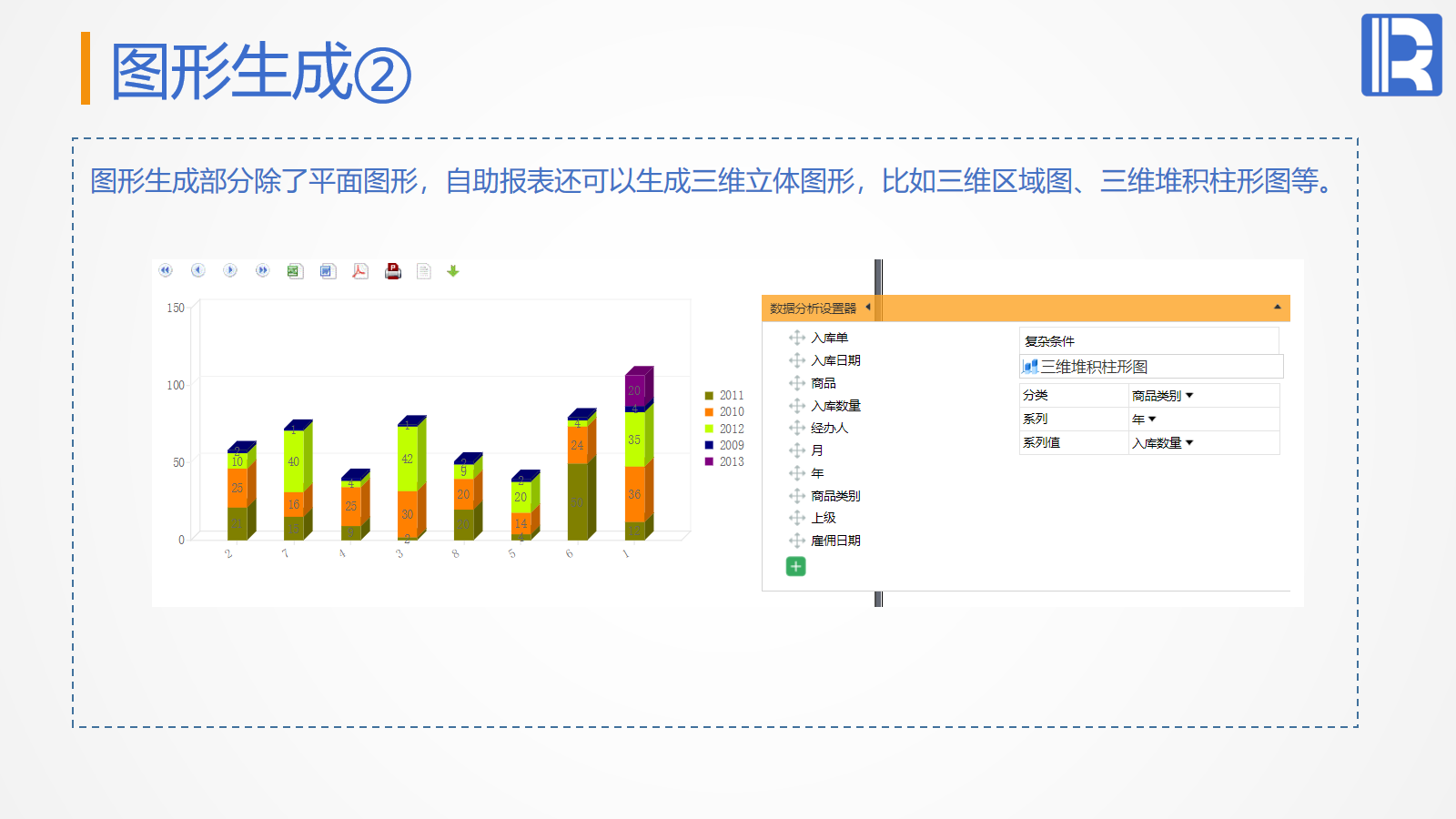Click the move handle beside 上级
Screen dimensions: 1456x819
click(797, 518)
